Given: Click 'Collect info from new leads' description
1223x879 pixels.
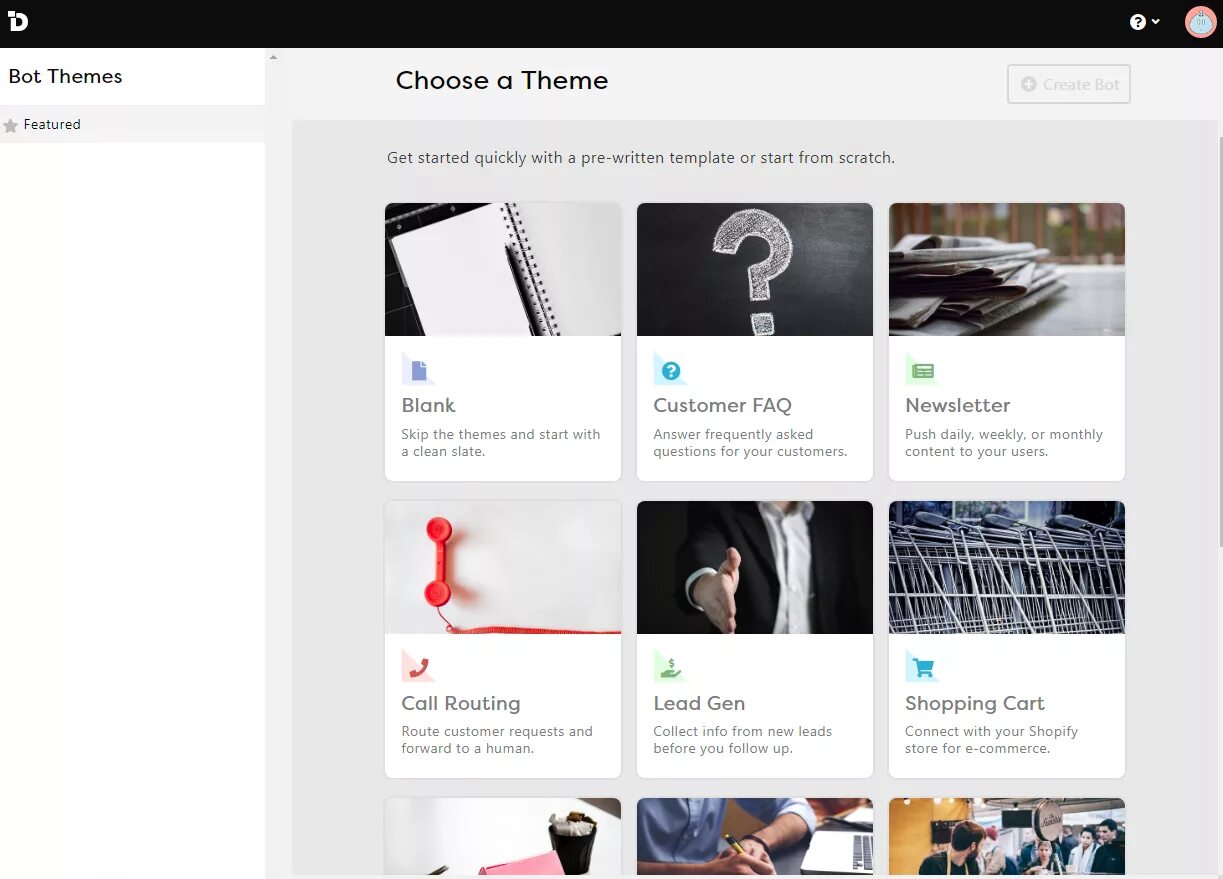Looking at the screenshot, I should tap(742, 740).
